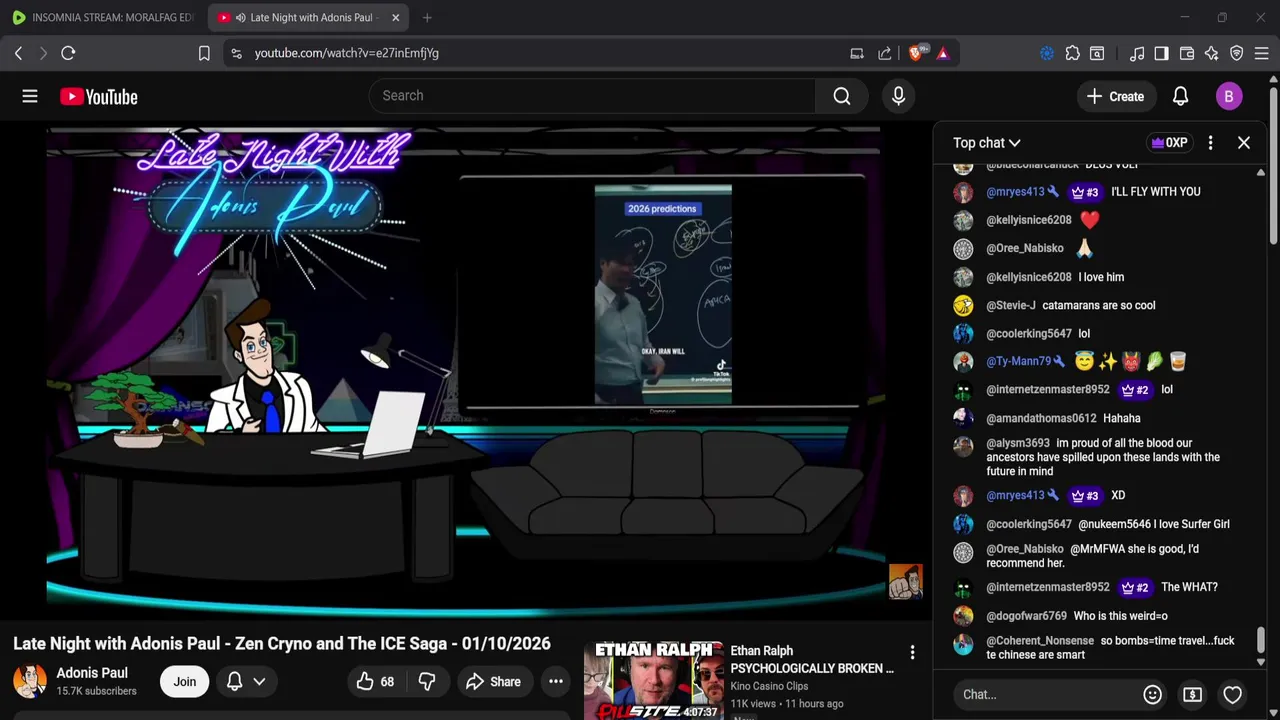Image resolution: width=1280 pixels, height=720 pixels.
Task: Mute the tab via the speaker icon
Action: (x=240, y=17)
